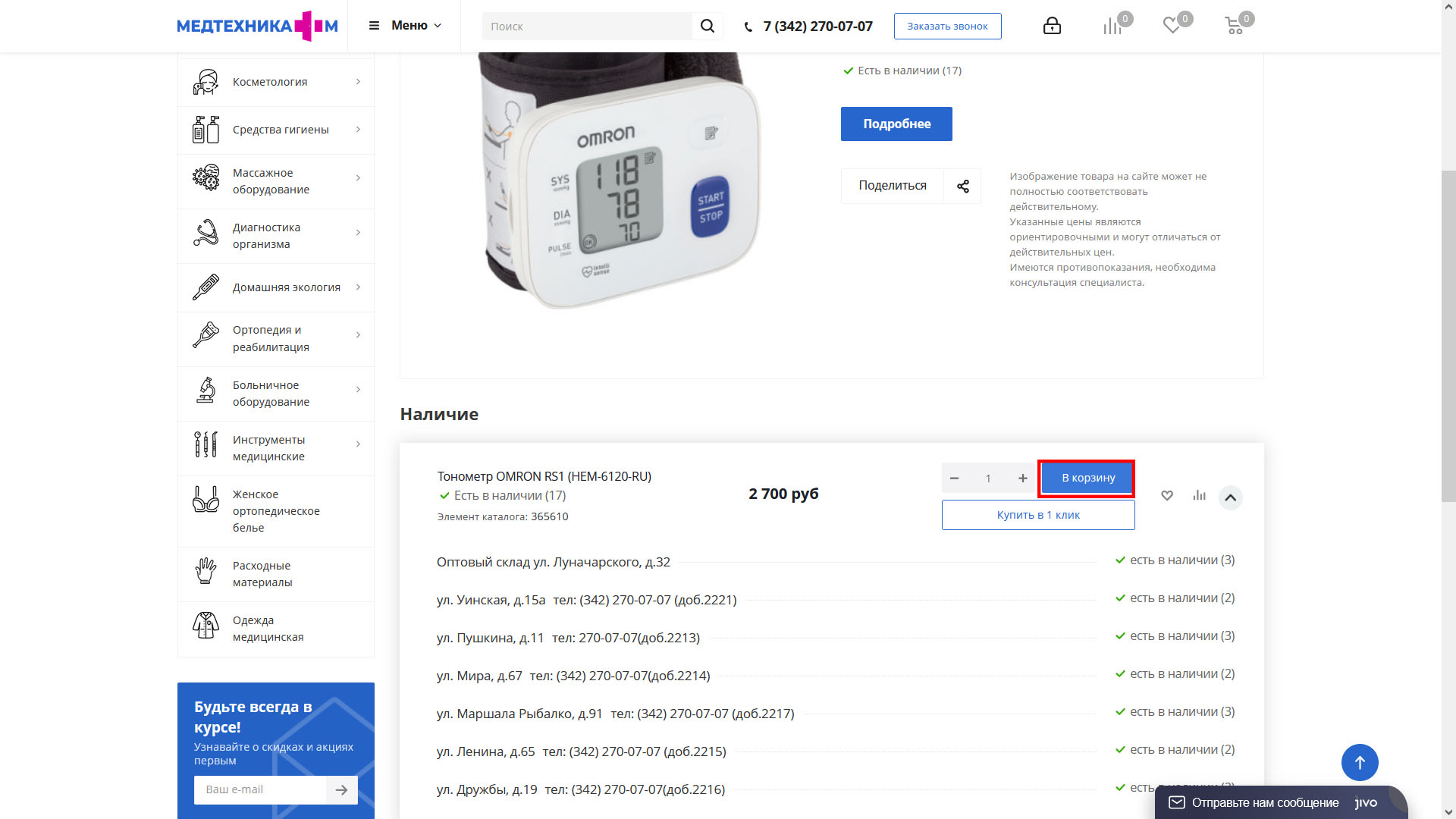Screen dimensions: 1456x819
Task: Open the Расходные материалы category
Action: pyautogui.click(x=276, y=574)
